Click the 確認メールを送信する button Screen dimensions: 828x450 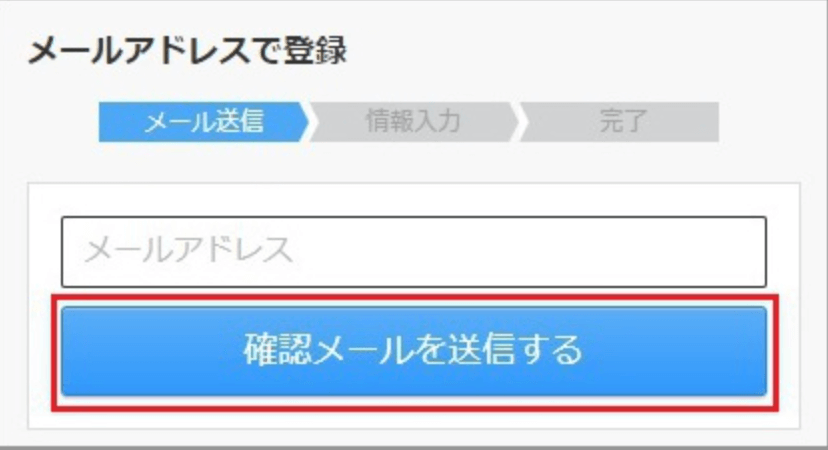point(413,351)
